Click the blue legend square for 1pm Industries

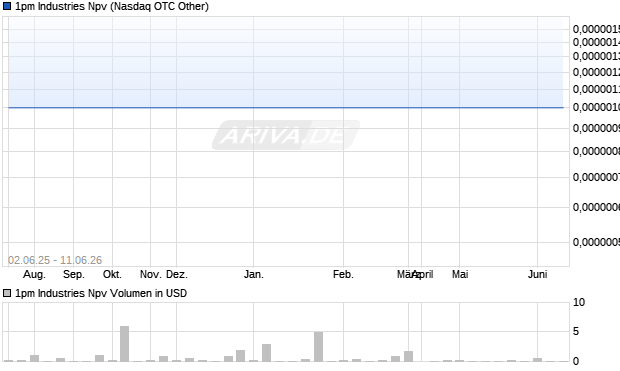tap(7, 6)
